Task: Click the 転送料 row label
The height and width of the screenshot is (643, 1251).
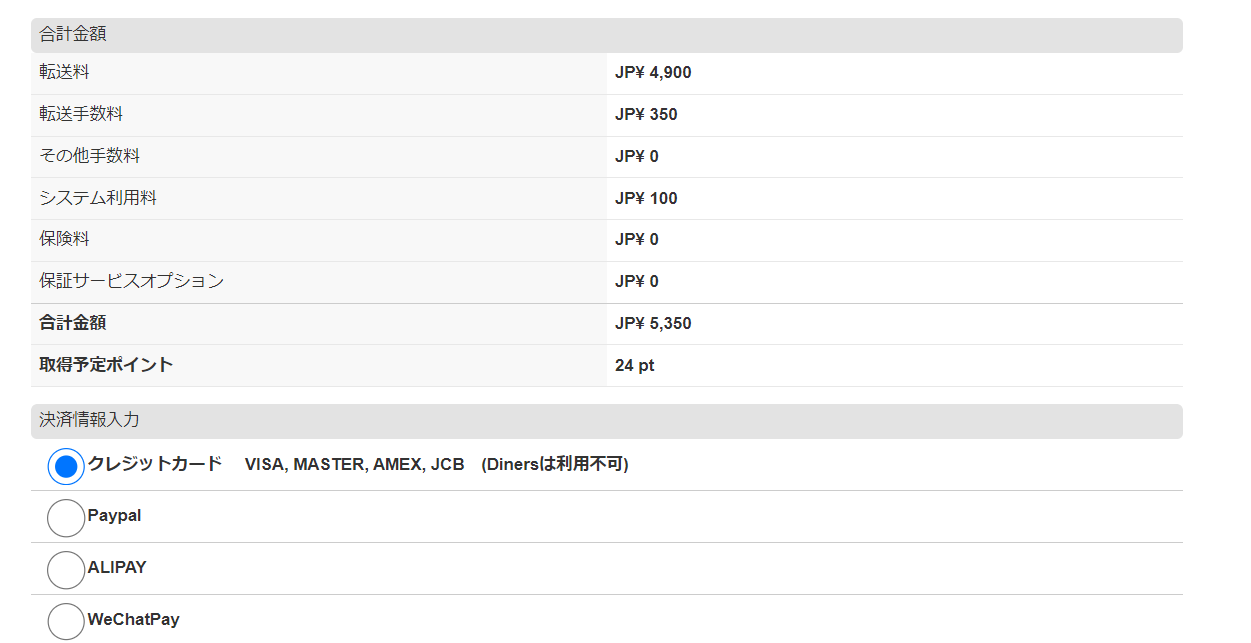Action: (65, 72)
